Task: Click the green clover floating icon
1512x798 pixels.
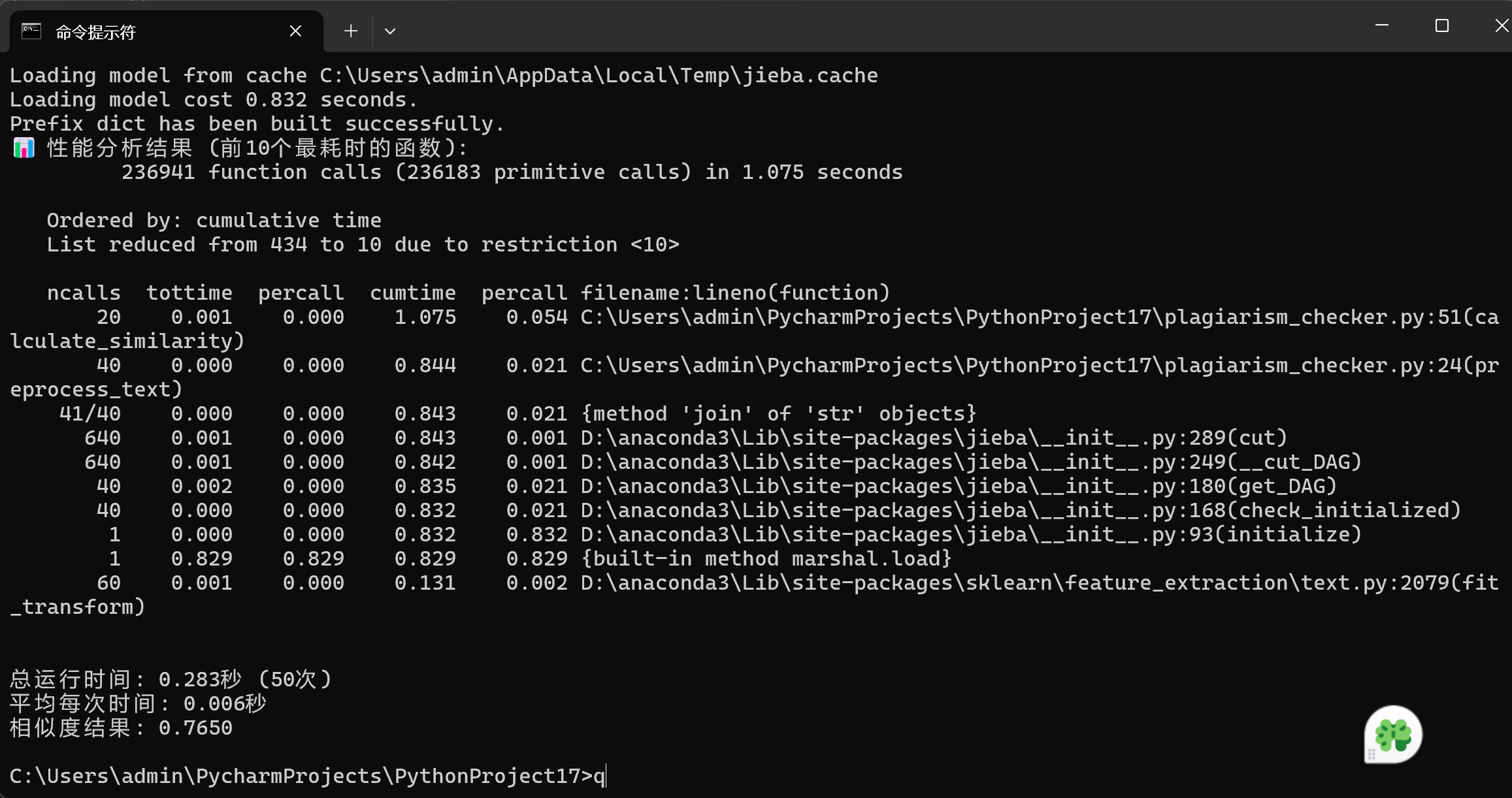Action: [x=1394, y=734]
